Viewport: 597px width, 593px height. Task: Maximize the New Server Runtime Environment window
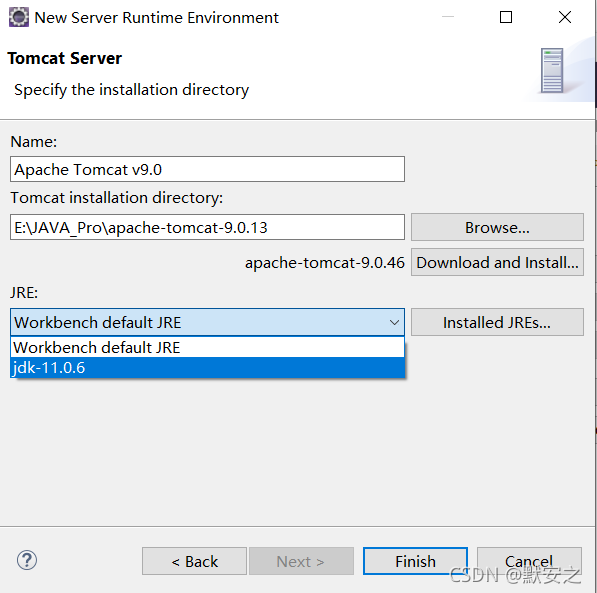click(x=506, y=17)
